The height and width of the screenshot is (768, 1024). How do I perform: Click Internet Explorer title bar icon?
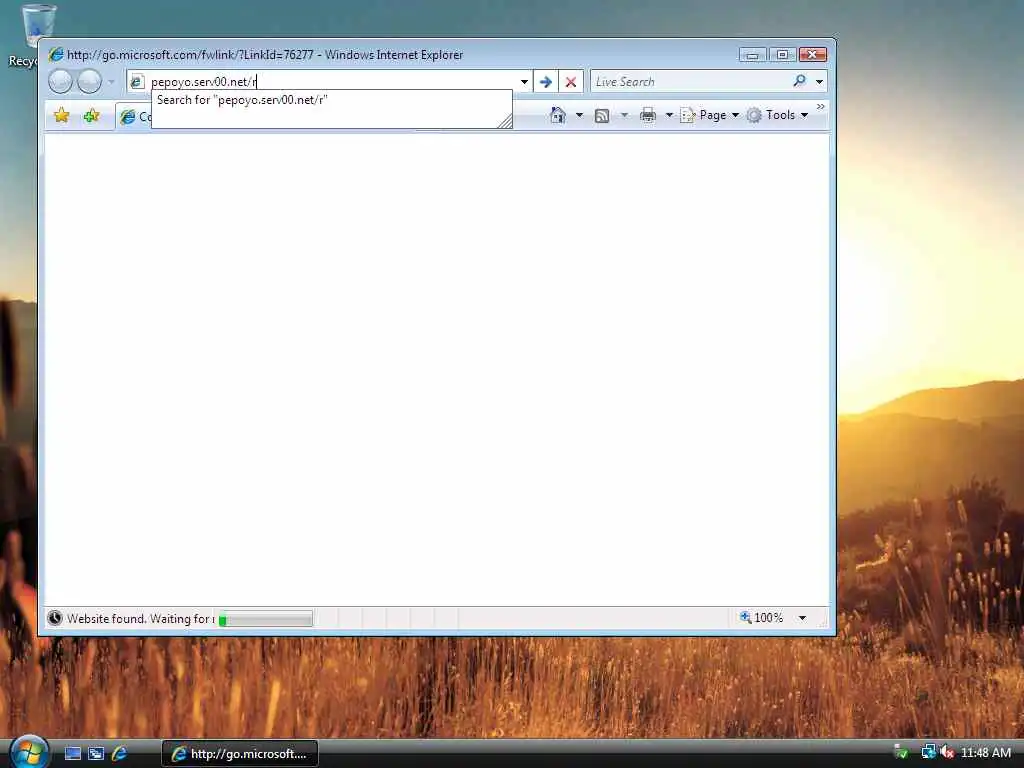[56, 54]
